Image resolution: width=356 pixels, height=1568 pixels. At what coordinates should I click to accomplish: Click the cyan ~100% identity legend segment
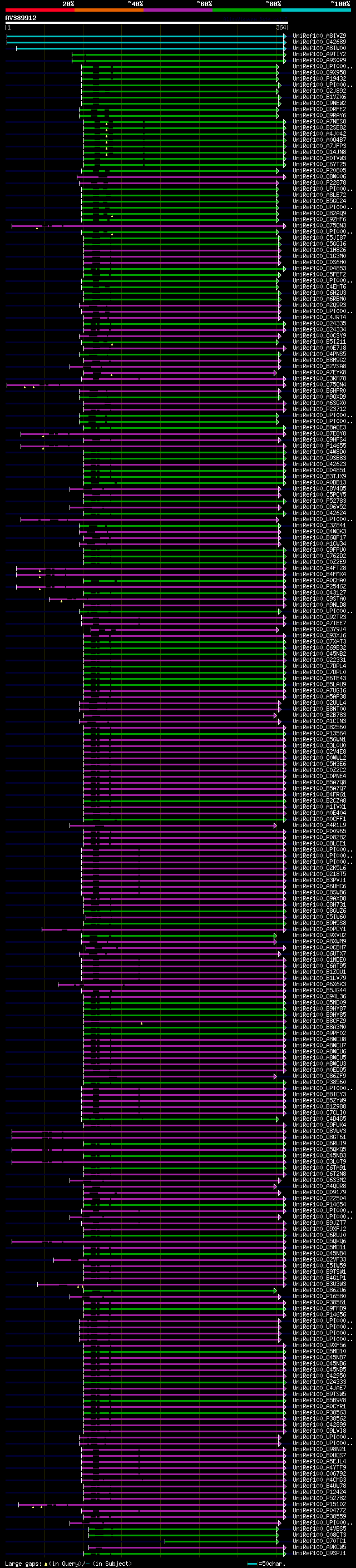click(317, 10)
